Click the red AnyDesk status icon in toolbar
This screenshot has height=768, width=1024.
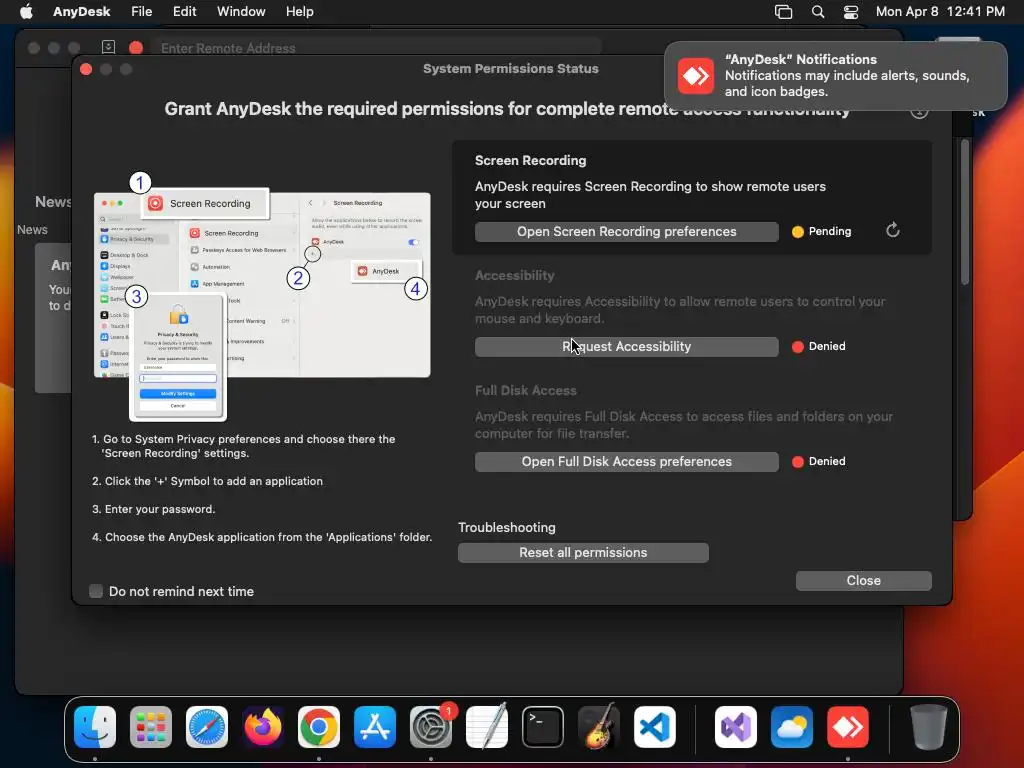pyautogui.click(x=136, y=47)
